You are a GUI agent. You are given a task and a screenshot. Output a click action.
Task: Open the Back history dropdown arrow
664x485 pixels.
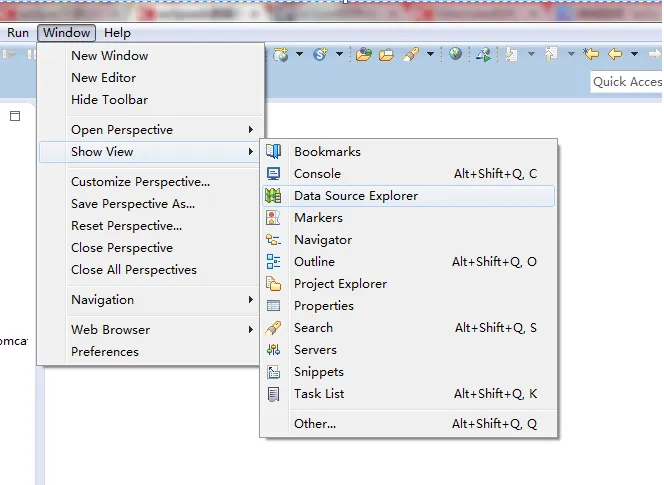(x=634, y=54)
